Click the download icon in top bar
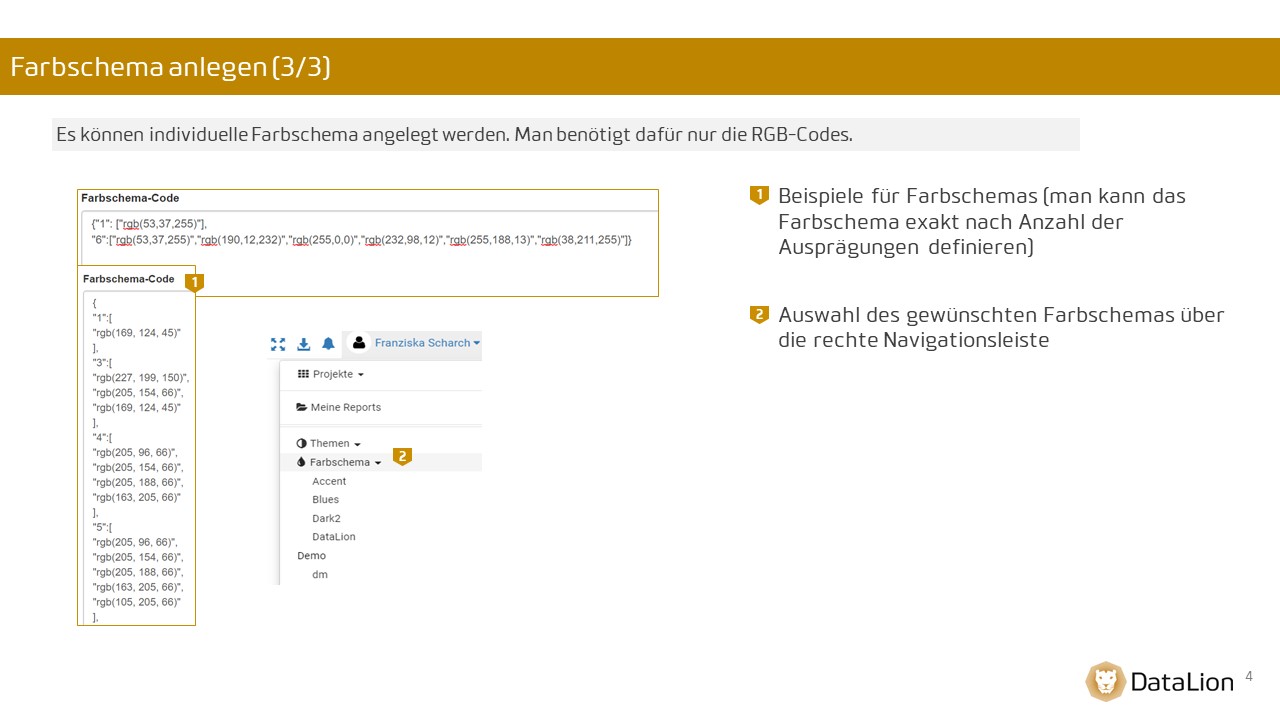 [304, 344]
